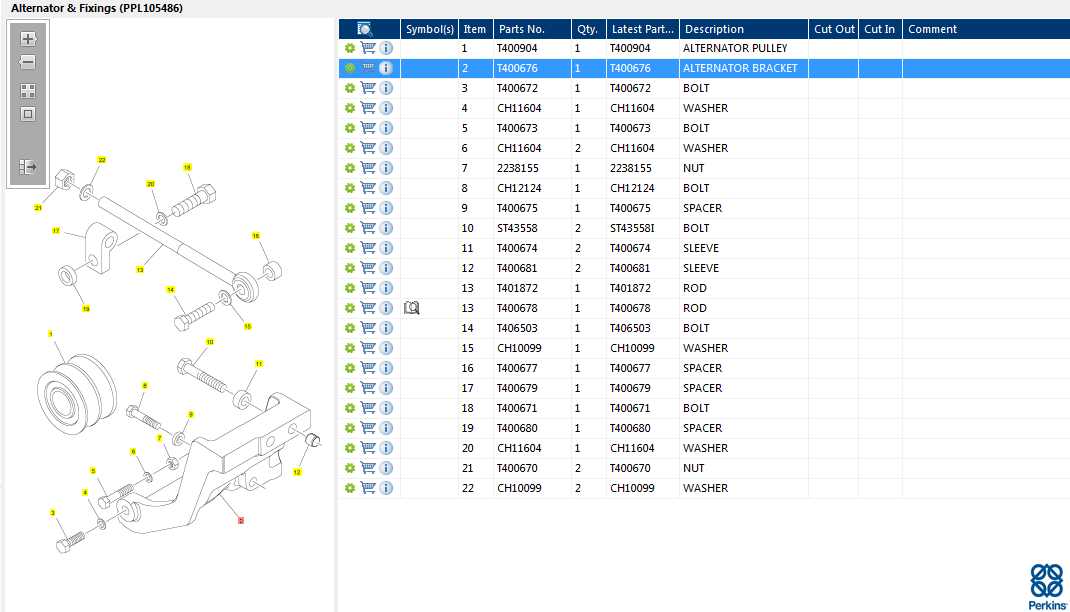This screenshot has height=612, width=1070.
Task: Click the Latest Part... column header
Action: [x=642, y=29]
